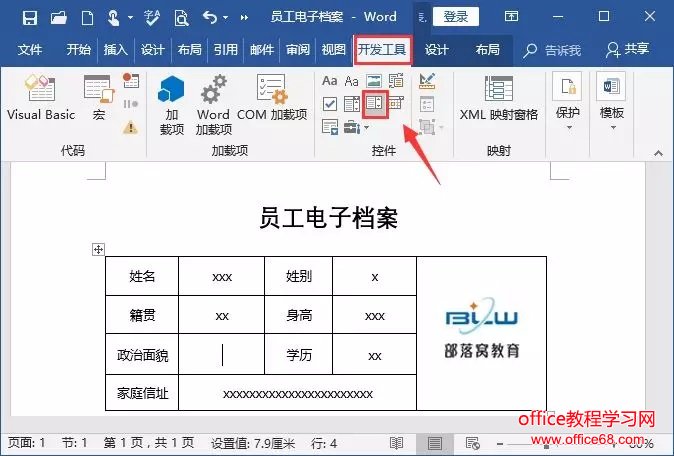Create a new blank document
The image size is (674, 456).
87,18
